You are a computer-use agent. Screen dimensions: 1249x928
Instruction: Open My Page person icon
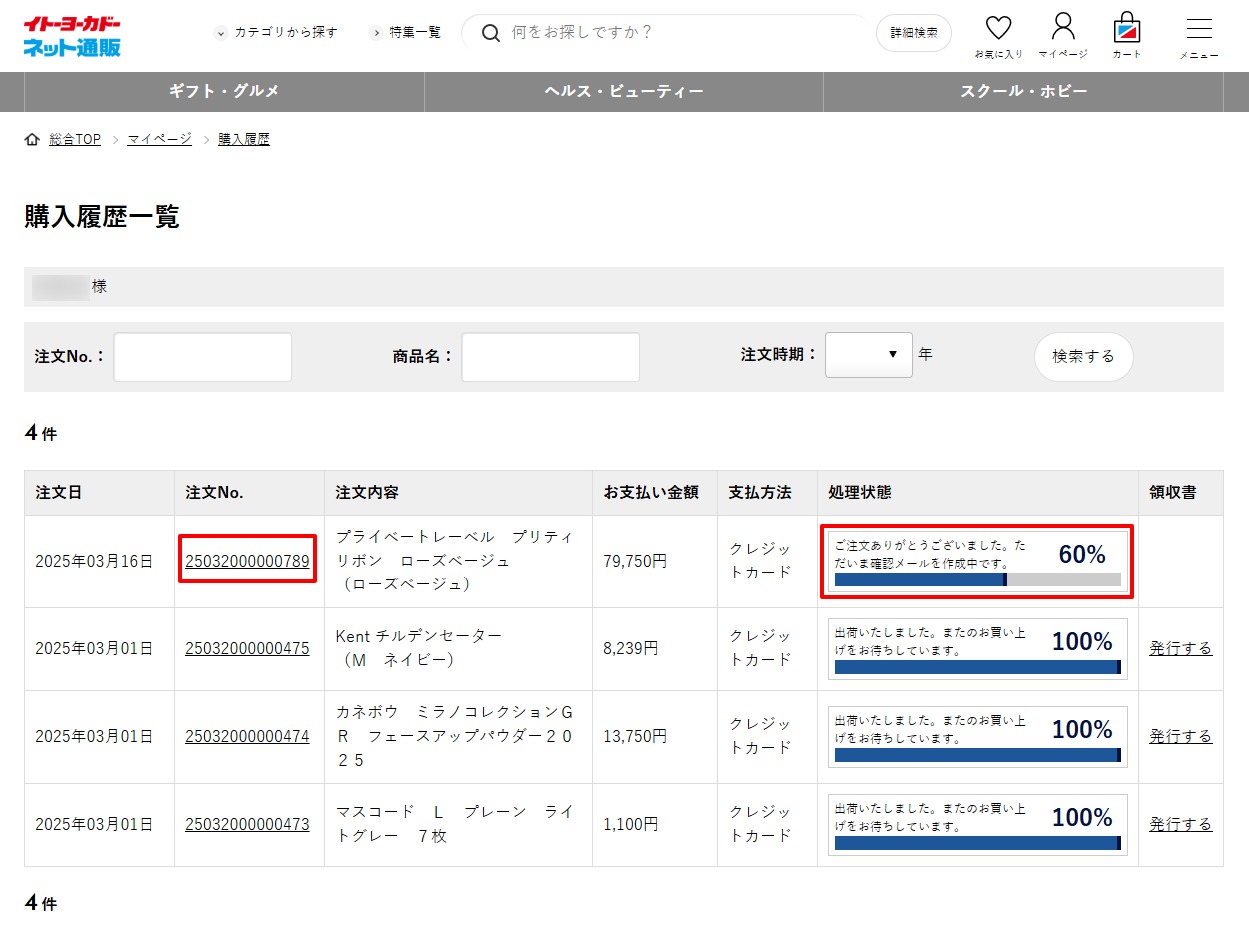tap(1063, 28)
